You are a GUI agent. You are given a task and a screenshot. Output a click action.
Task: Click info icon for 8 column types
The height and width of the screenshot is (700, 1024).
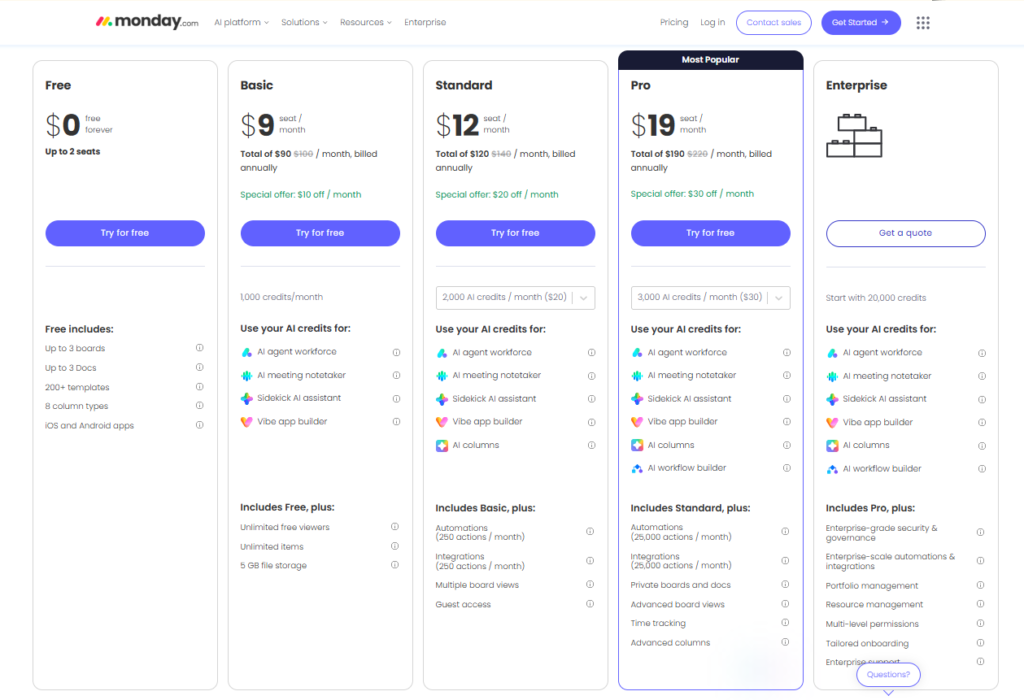(200, 406)
